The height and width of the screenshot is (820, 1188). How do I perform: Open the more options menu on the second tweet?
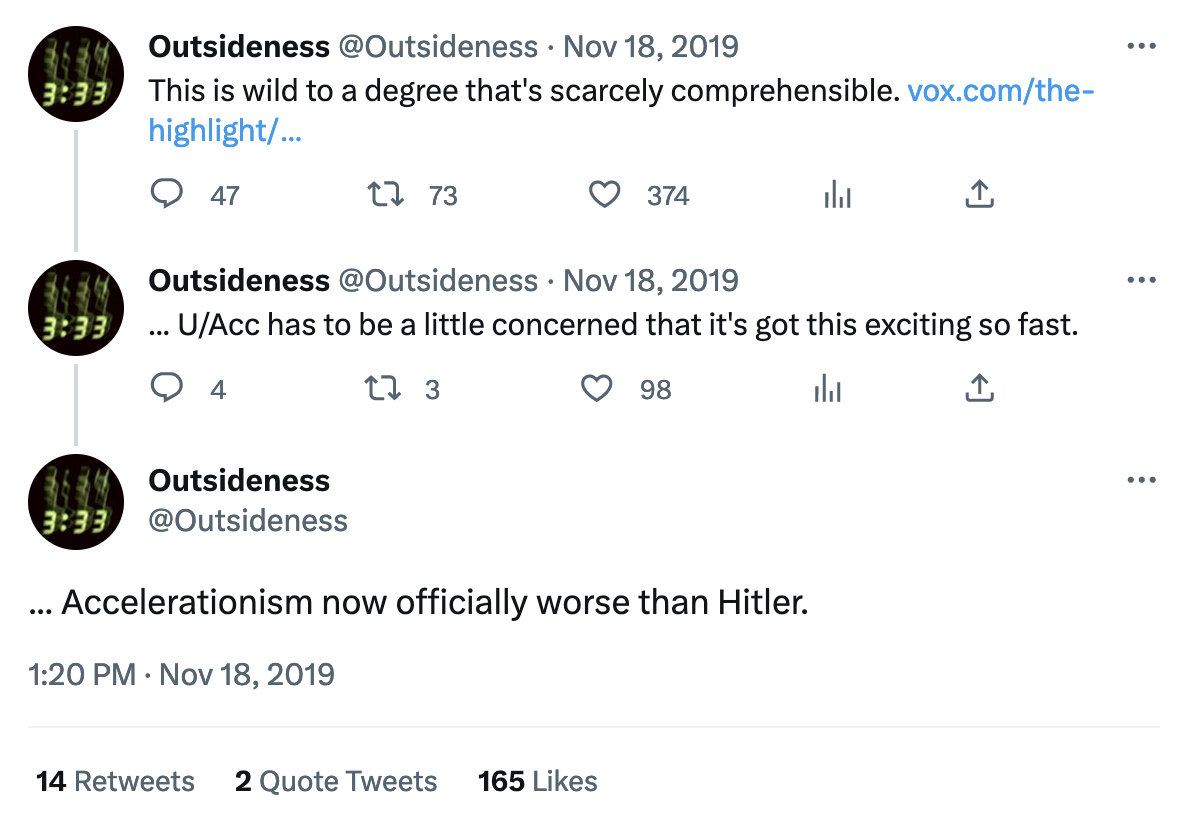point(1141,279)
